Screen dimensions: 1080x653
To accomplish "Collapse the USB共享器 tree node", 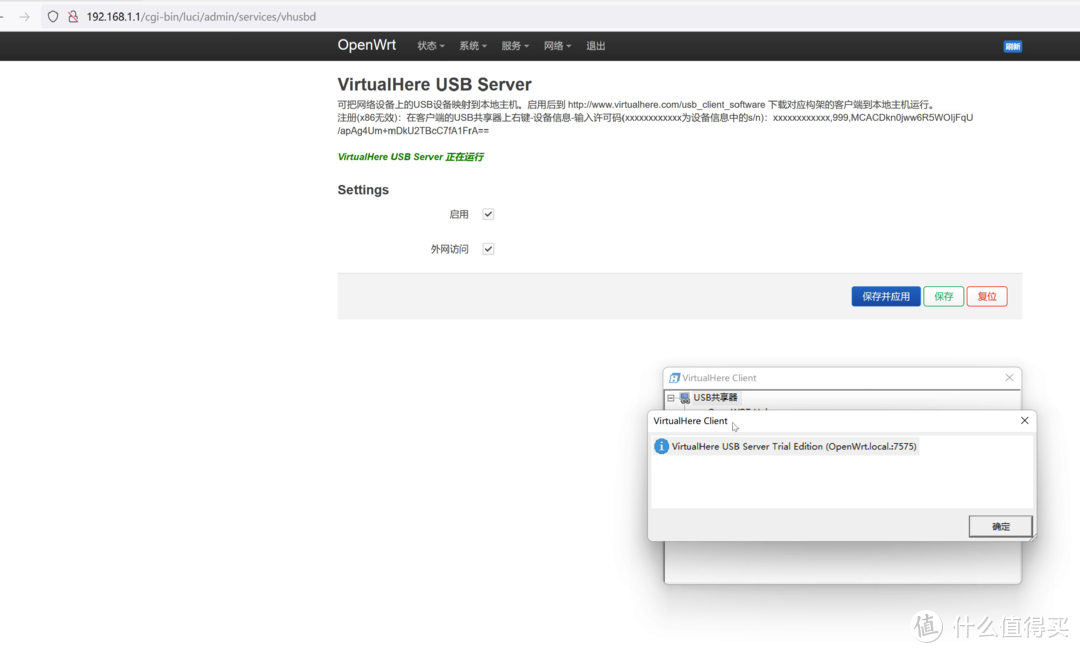I will coord(671,398).
